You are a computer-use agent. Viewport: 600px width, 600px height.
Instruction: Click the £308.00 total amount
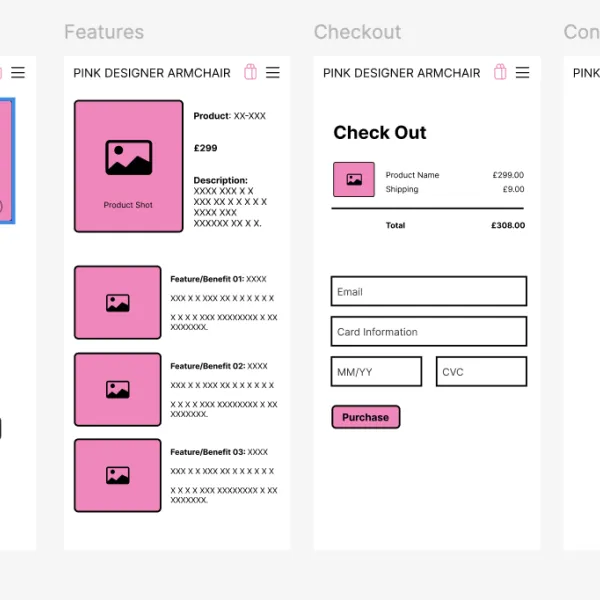coord(508,225)
